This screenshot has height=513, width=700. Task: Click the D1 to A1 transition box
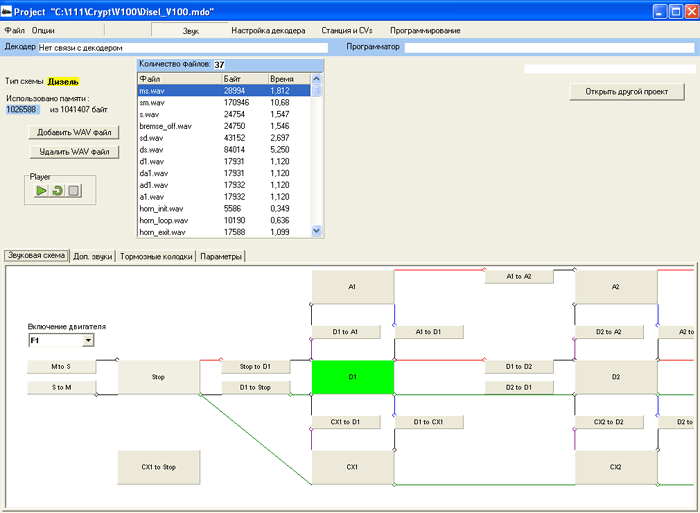tap(346, 332)
